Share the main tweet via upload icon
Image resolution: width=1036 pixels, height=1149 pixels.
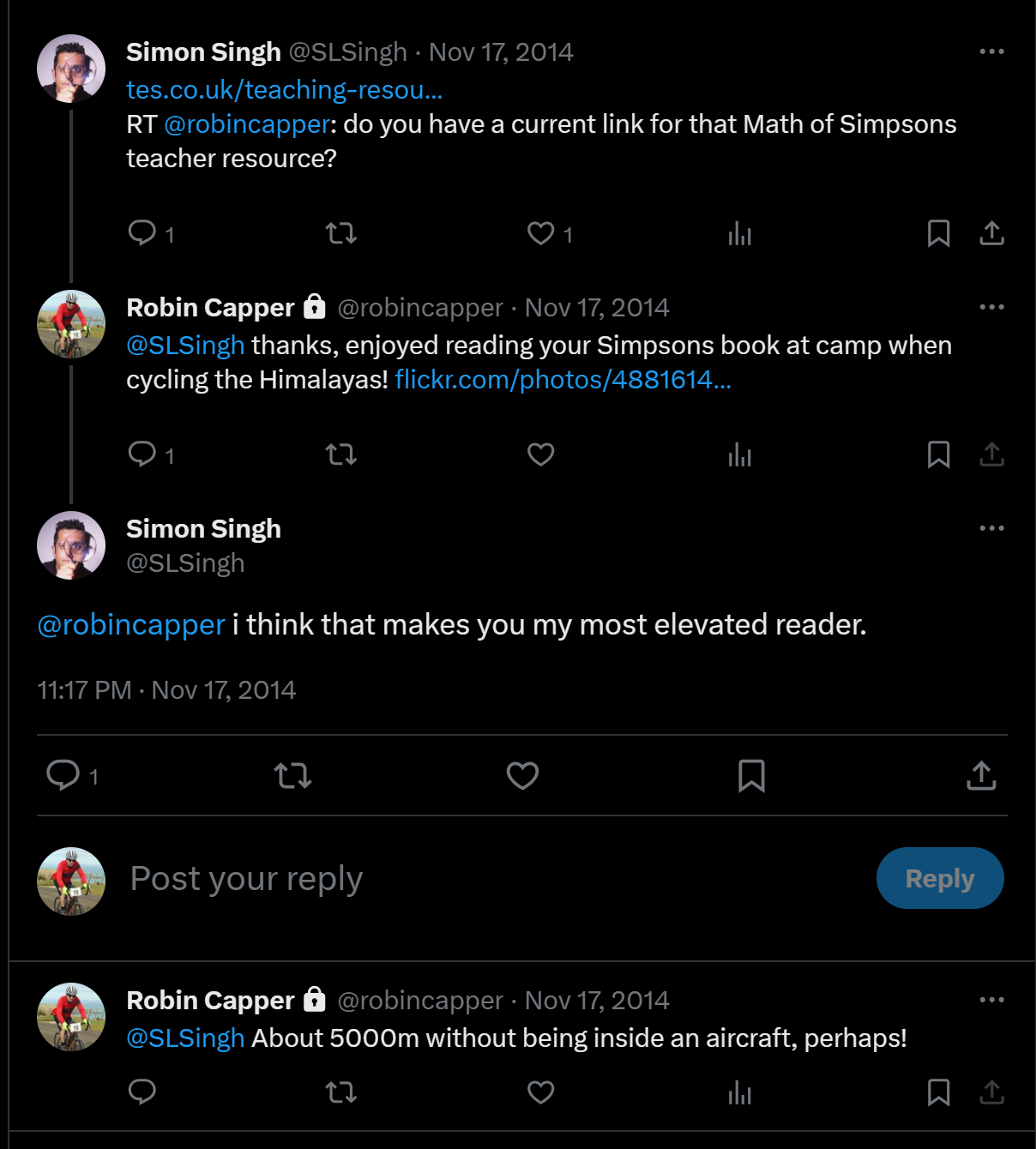pyautogui.click(x=981, y=776)
